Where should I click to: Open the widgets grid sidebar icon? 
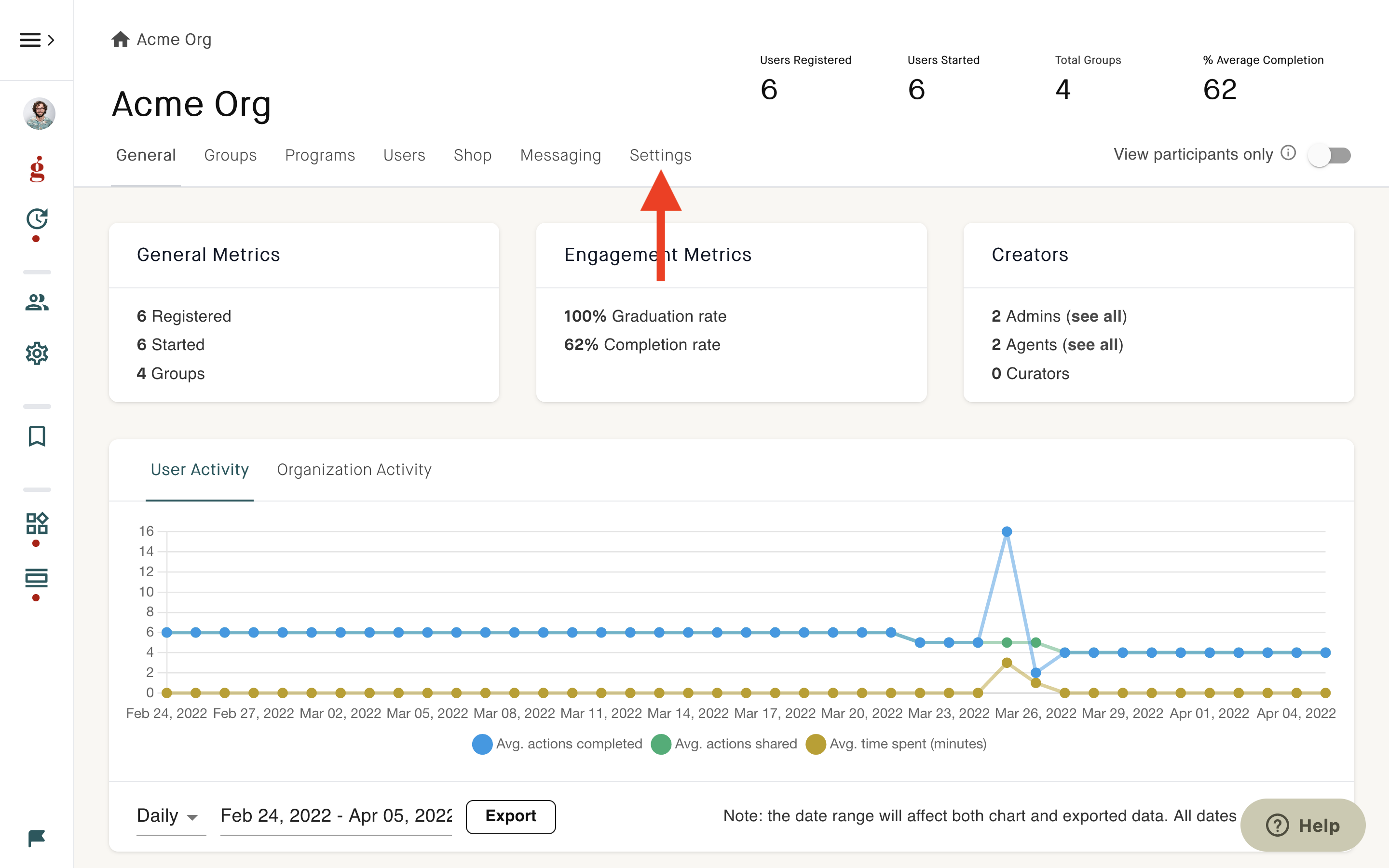point(37,523)
